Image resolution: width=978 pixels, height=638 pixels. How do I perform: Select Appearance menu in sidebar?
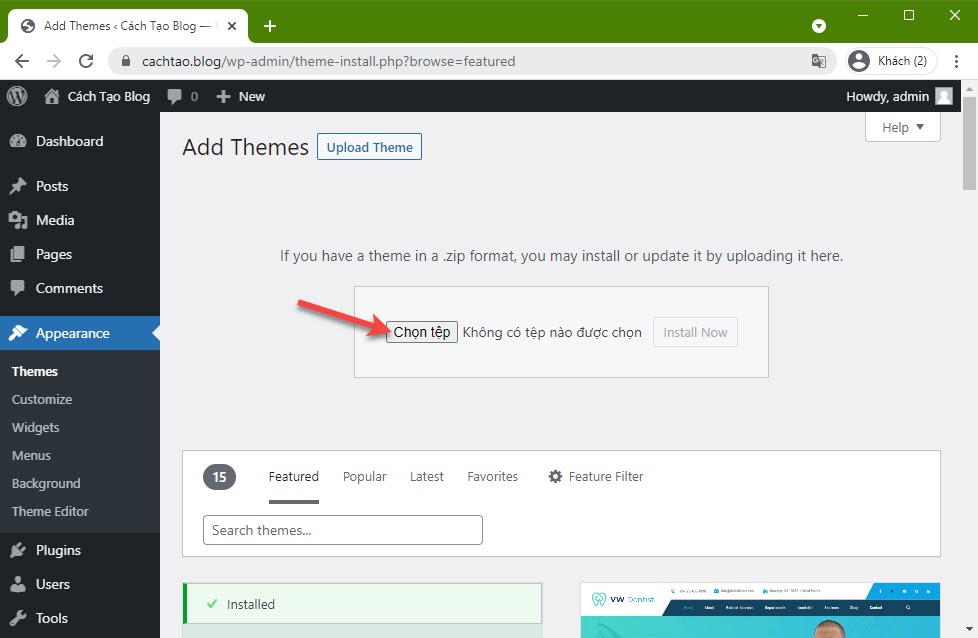[x=80, y=333]
